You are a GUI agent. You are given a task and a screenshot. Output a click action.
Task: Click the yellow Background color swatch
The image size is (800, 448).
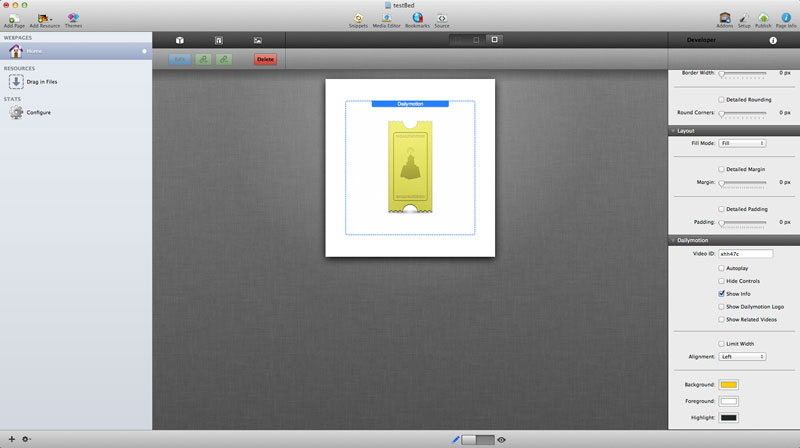click(728, 385)
